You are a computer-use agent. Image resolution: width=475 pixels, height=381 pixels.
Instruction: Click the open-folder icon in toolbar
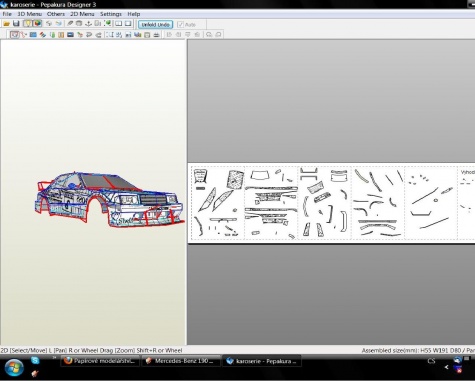[6, 24]
